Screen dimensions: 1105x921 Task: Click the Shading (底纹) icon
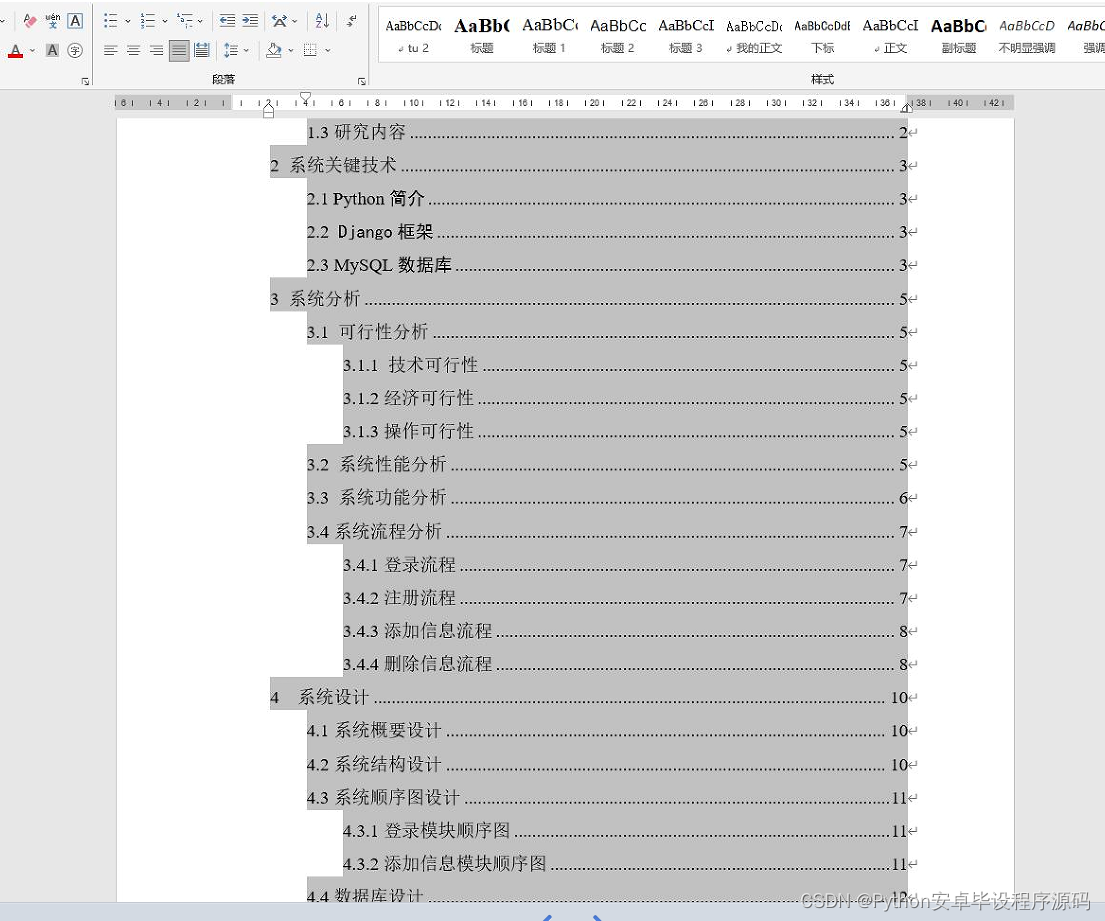pos(274,51)
